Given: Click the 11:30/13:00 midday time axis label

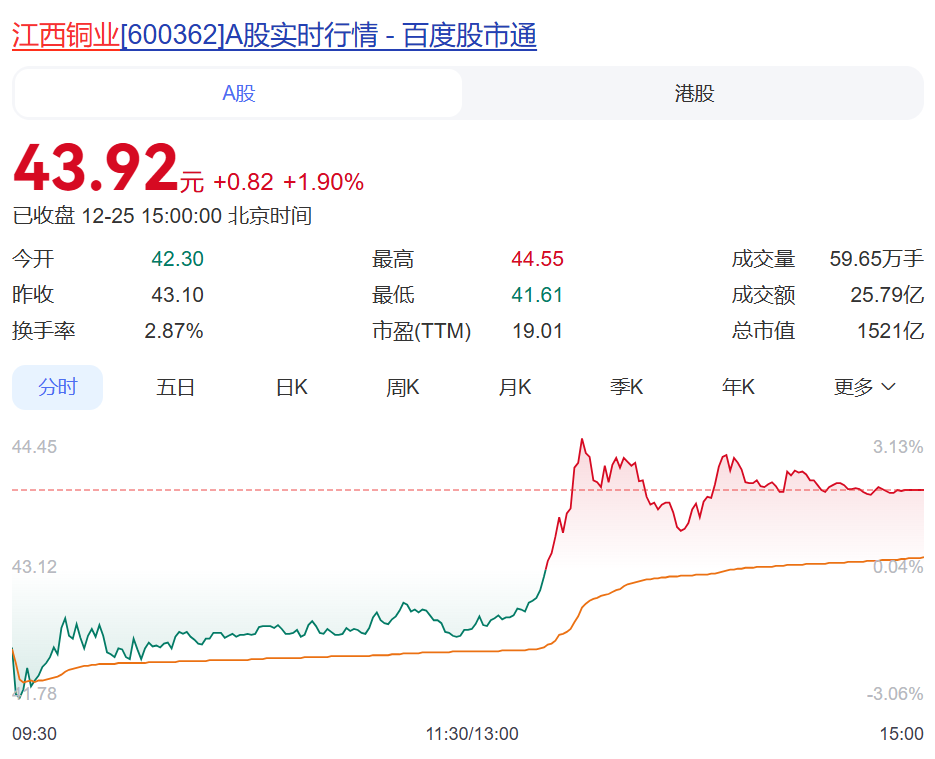Looking at the screenshot, I should 472,734.
